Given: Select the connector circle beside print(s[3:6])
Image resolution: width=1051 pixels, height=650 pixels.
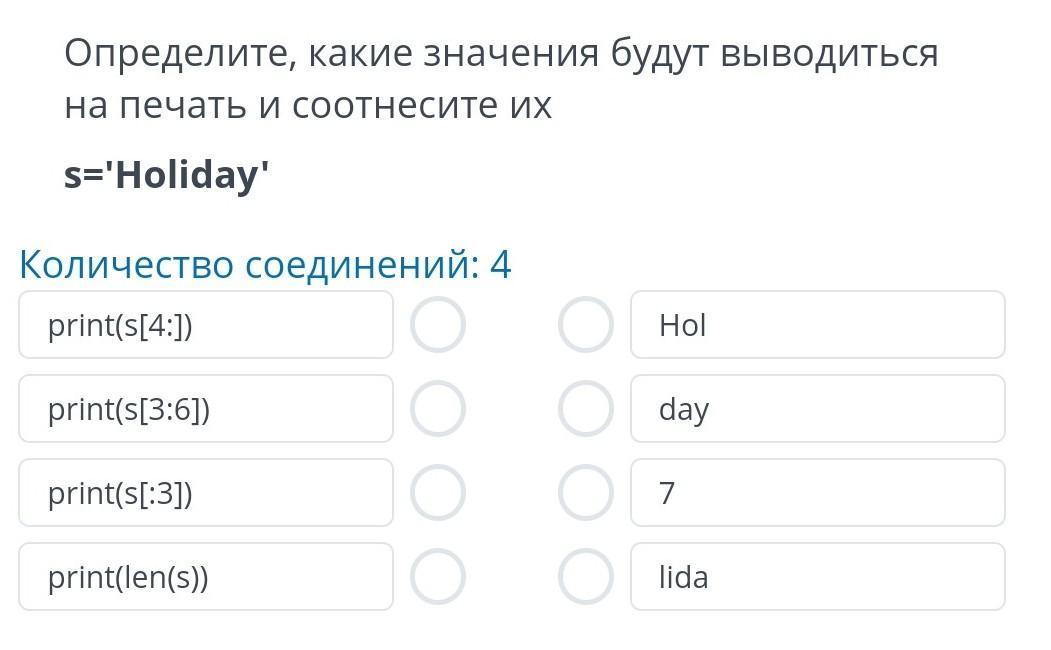Looking at the screenshot, I should click(x=438, y=409).
